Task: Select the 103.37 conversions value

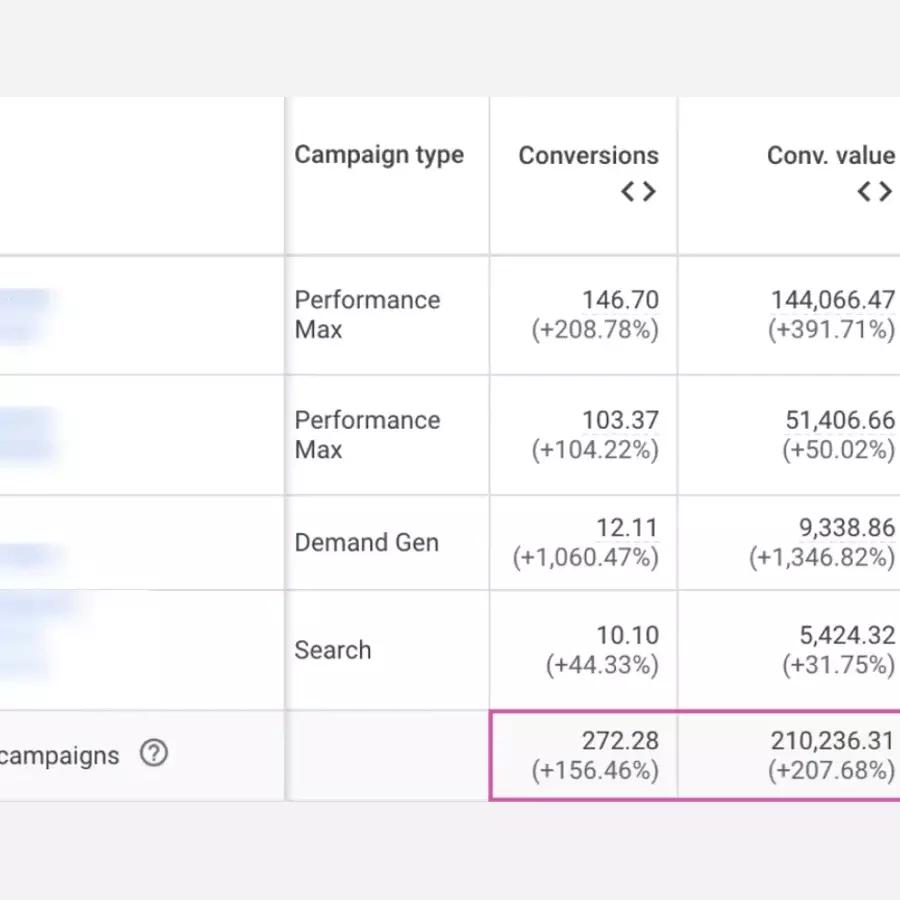Action: point(620,420)
